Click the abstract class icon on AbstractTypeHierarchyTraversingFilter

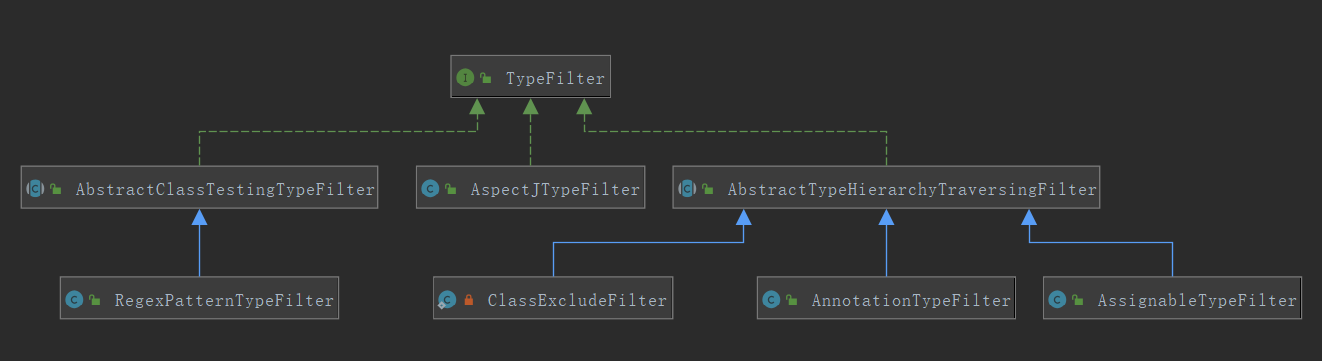[687, 188]
